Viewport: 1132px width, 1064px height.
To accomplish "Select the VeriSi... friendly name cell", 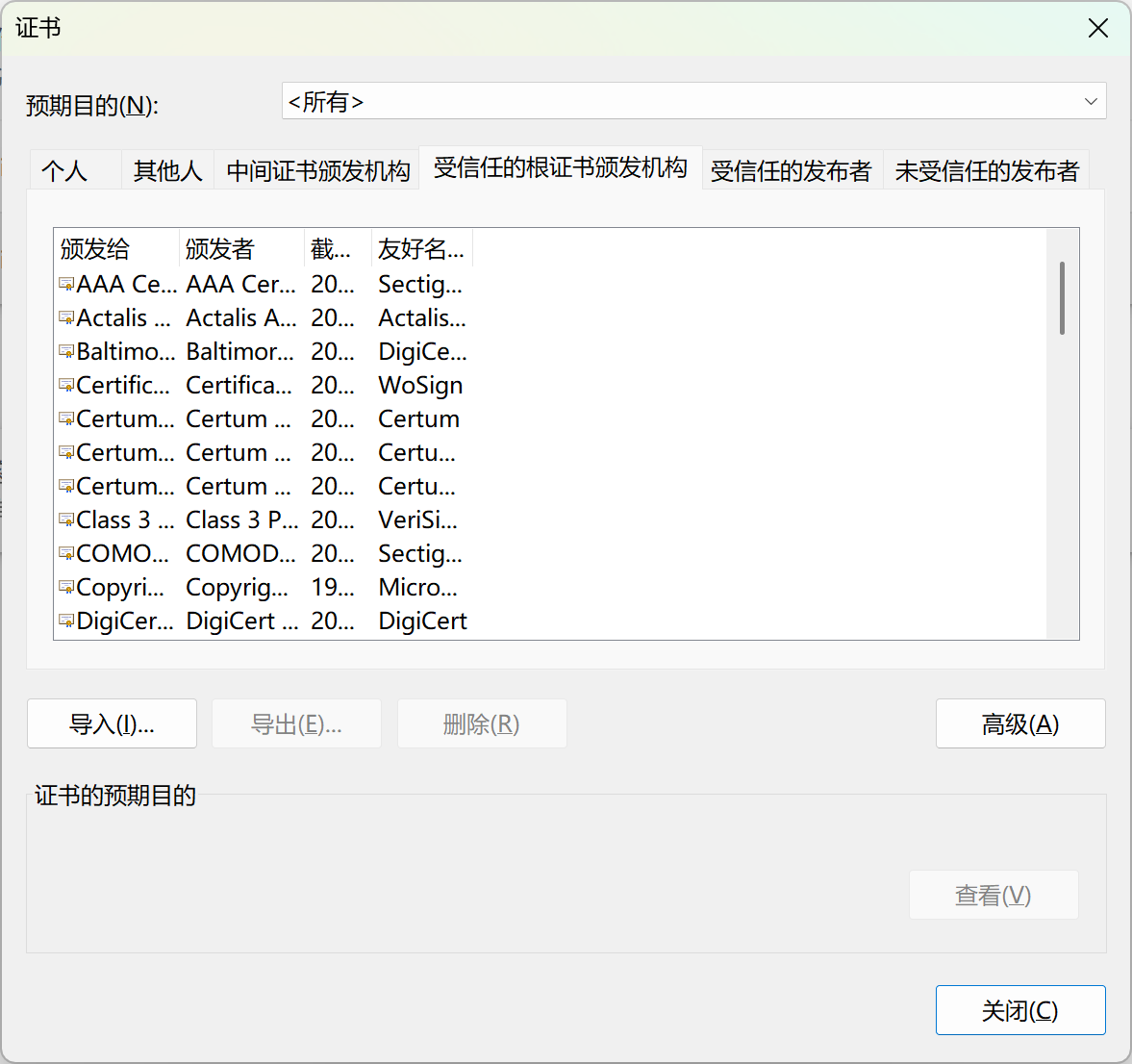I will (x=417, y=520).
